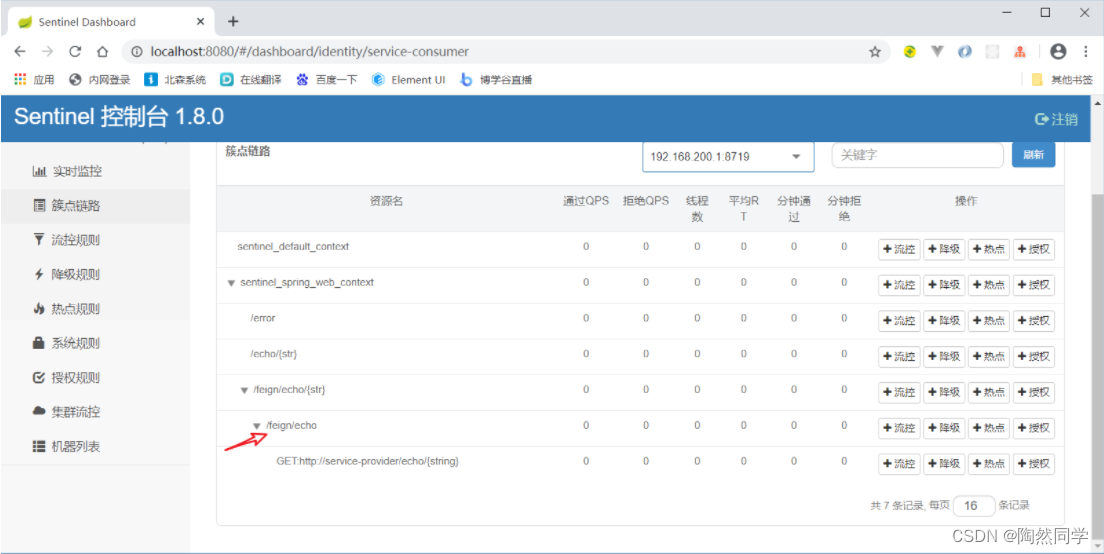Add 授权 rule for /error

pyautogui.click(x=1034, y=321)
